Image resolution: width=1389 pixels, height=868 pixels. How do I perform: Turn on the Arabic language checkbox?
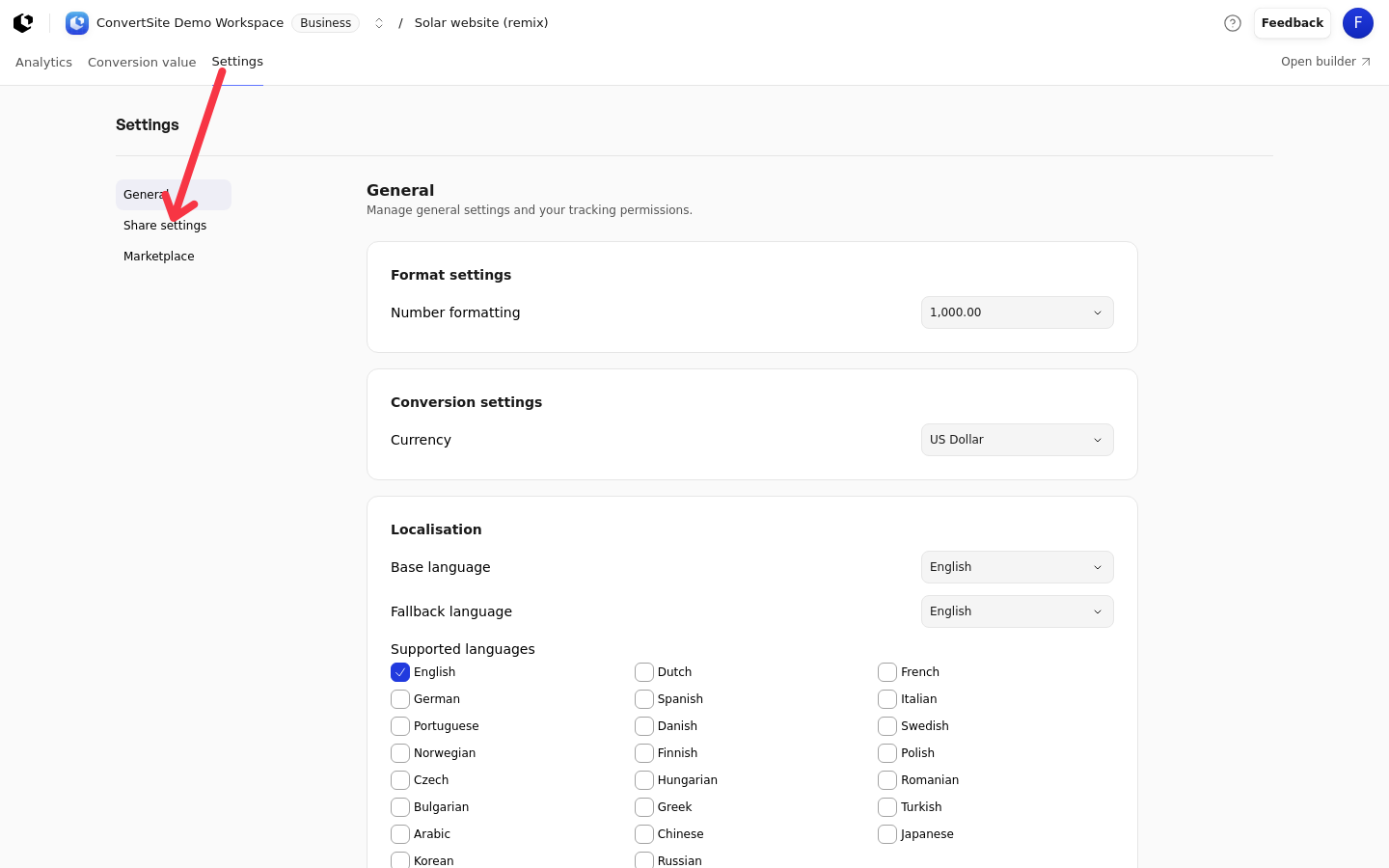(x=400, y=834)
